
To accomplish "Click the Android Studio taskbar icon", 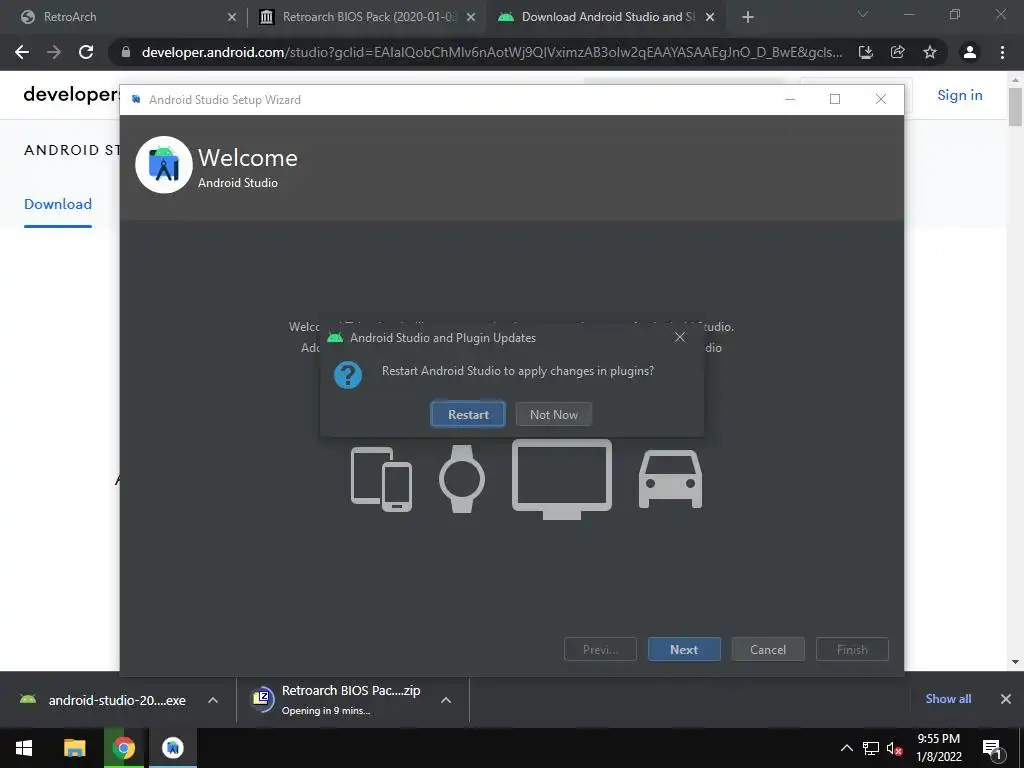I will (x=173, y=748).
